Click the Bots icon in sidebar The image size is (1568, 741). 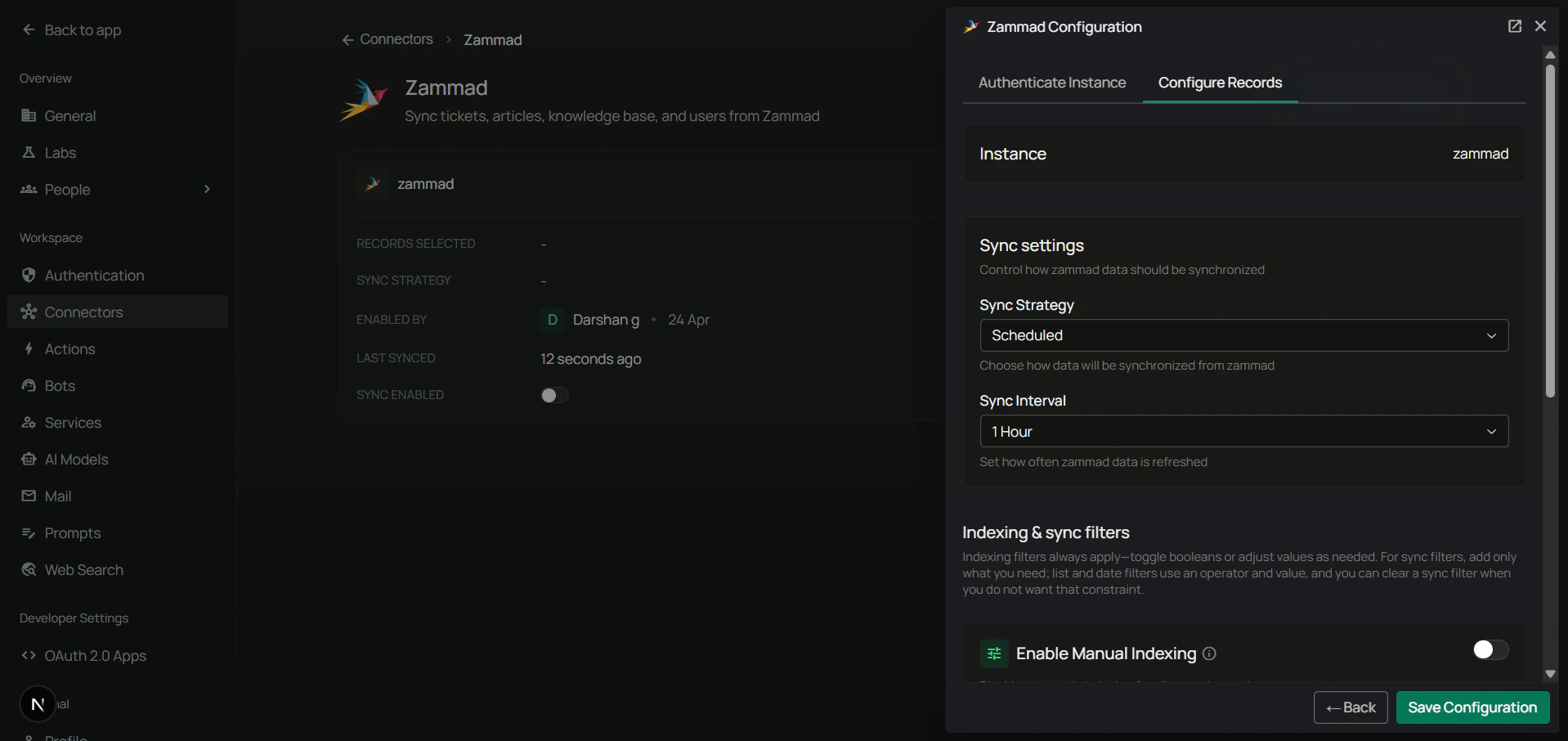pos(29,385)
